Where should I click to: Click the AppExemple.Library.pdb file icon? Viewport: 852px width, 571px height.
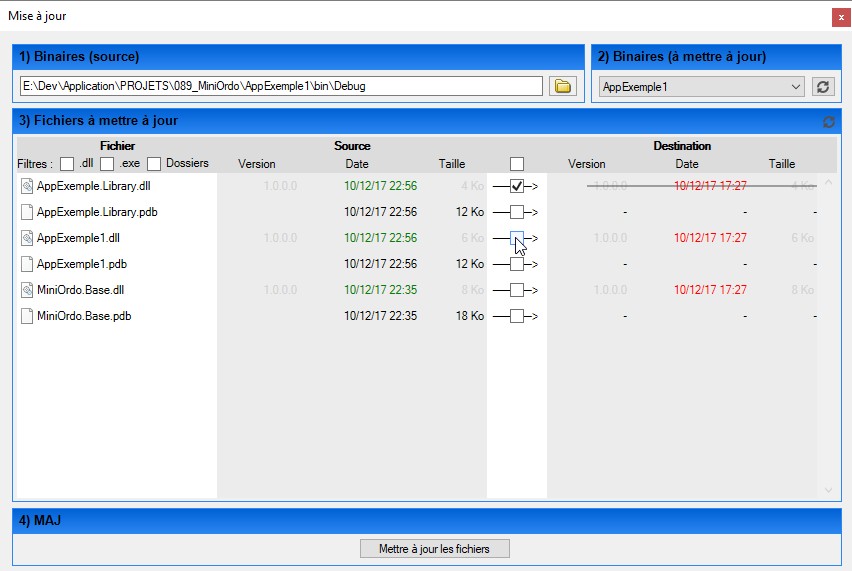[27, 212]
